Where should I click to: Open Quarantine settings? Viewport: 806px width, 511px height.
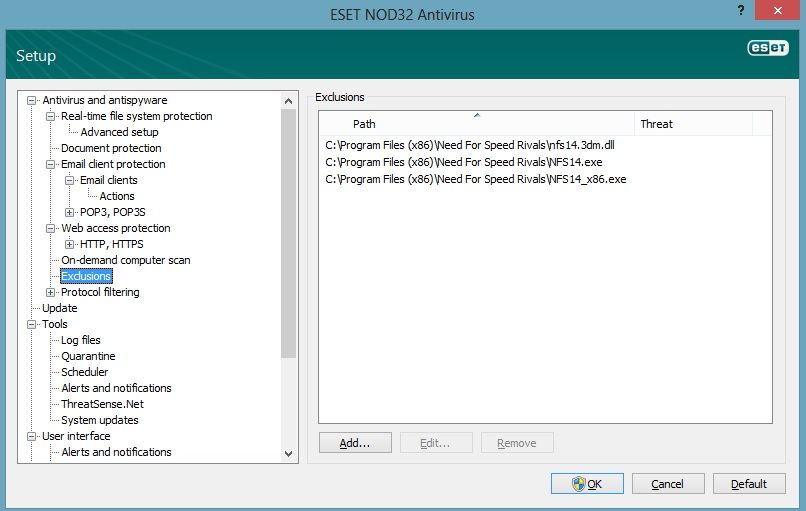[88, 356]
